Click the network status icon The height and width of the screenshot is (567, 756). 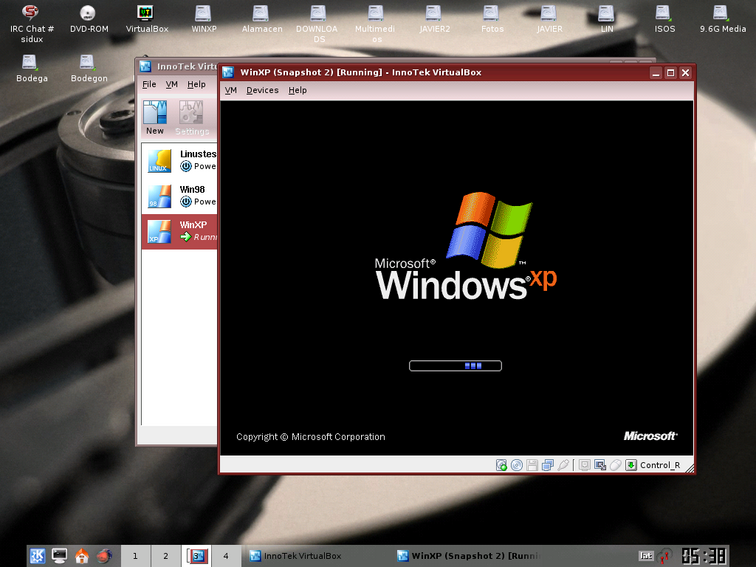coord(548,465)
